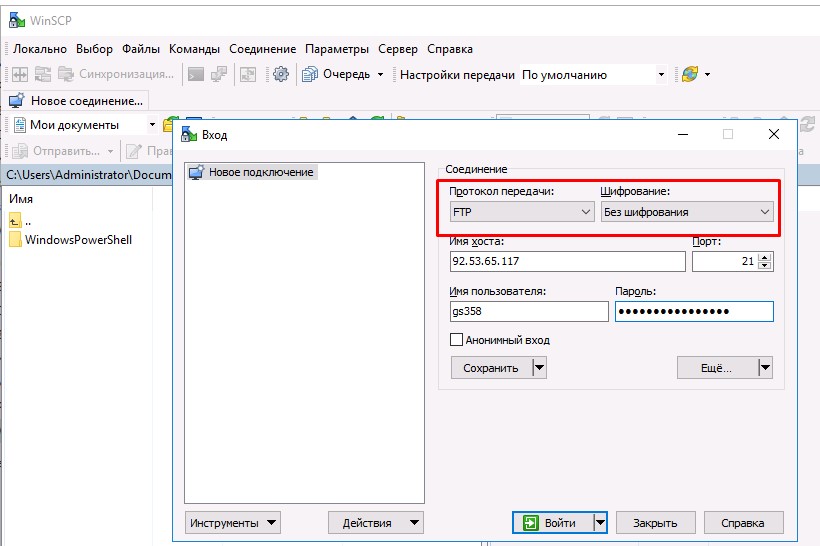Click the WinSCP application icon in title bar
Screen dimensions: 820x546
click(x=17, y=20)
